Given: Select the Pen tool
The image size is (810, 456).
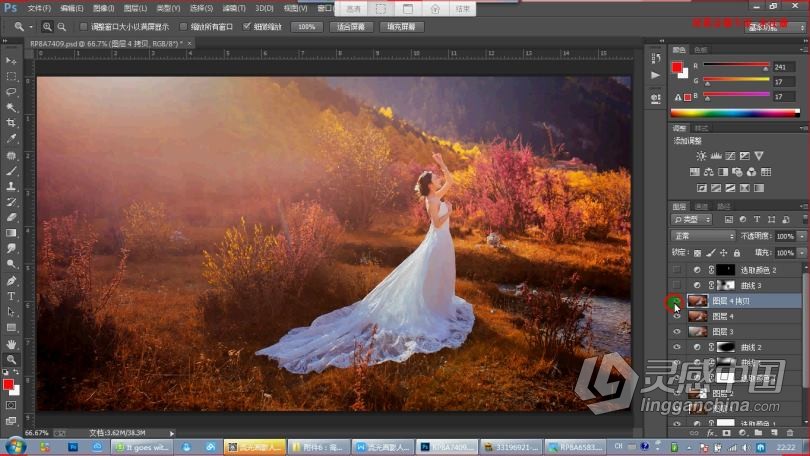Looking at the screenshot, I should [11, 280].
